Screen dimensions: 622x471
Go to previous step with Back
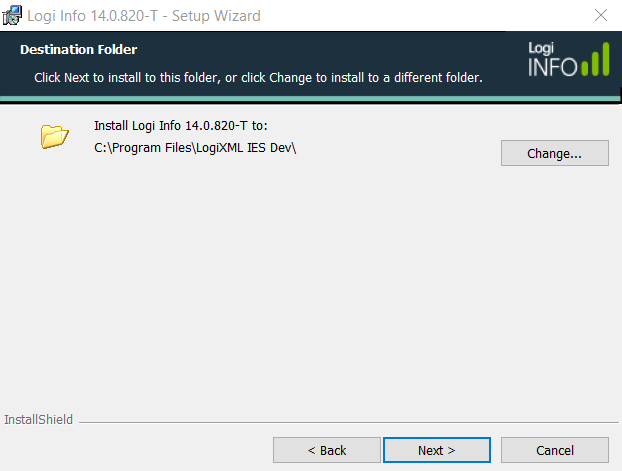pyautogui.click(x=327, y=450)
